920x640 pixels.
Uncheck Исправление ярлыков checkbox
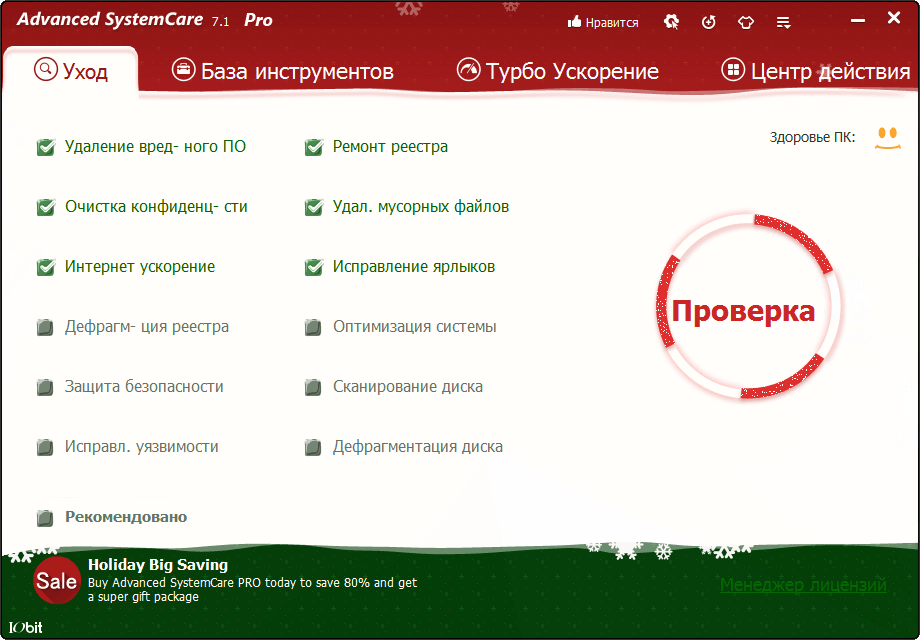(x=314, y=267)
